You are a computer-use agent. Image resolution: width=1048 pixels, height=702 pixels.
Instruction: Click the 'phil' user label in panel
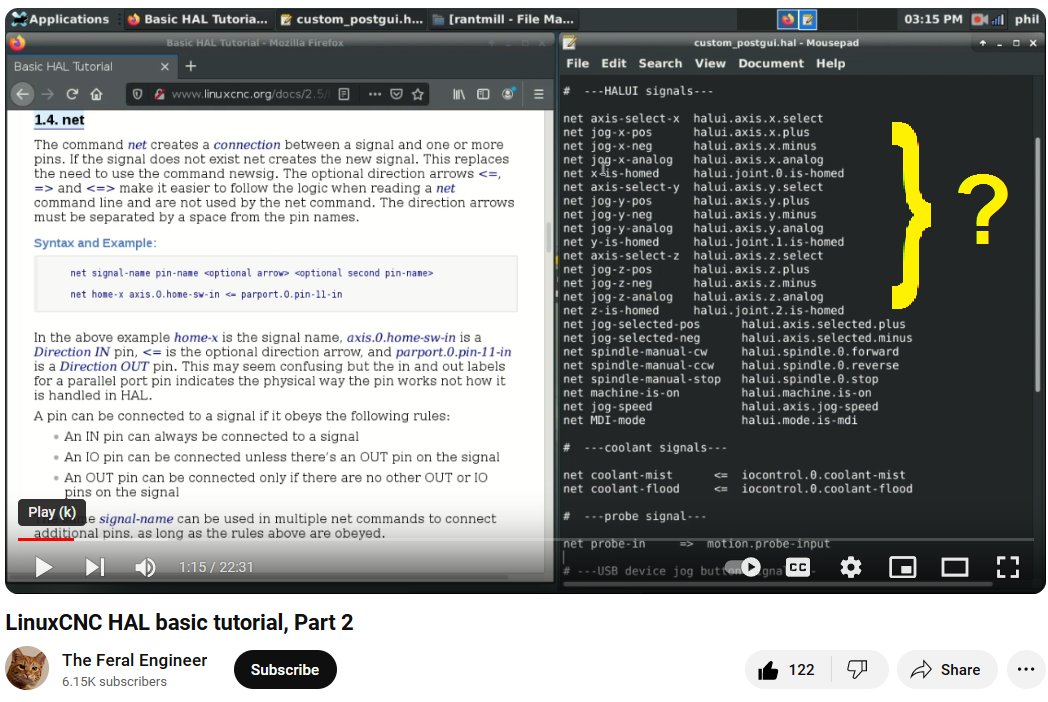[x=1027, y=19]
